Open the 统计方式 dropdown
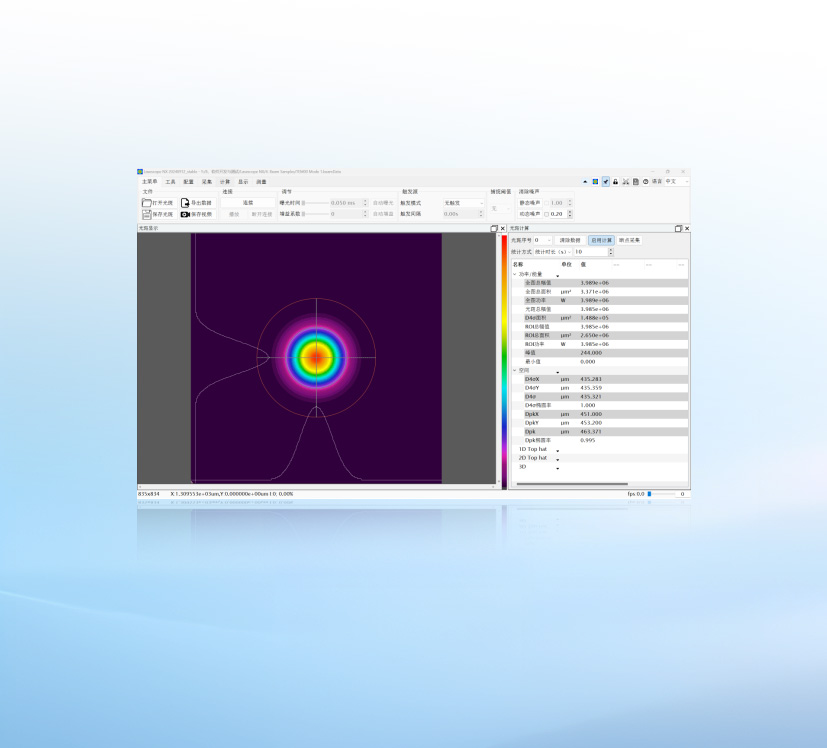 pyautogui.click(x=553, y=252)
